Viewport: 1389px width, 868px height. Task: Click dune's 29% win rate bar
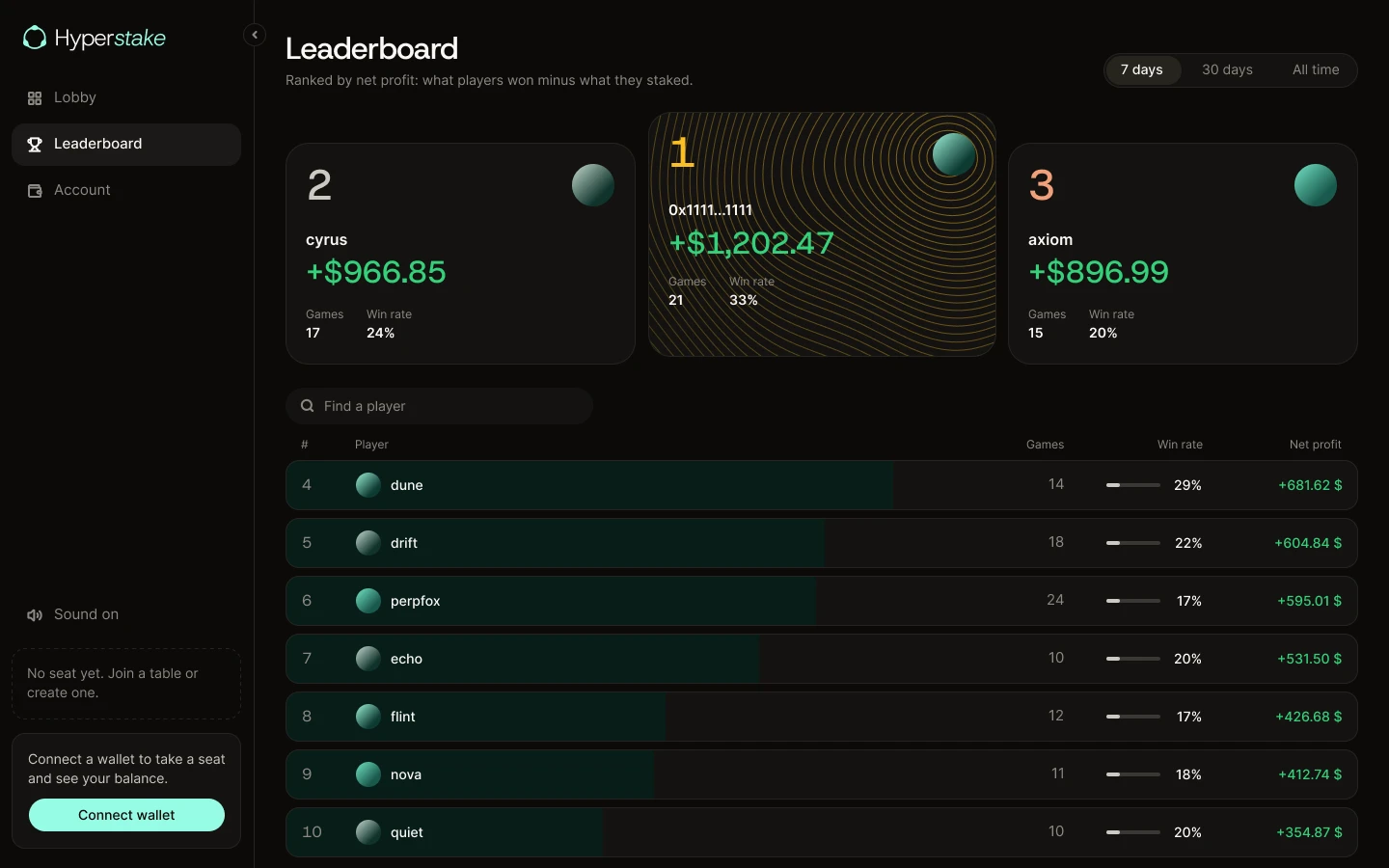[1133, 485]
